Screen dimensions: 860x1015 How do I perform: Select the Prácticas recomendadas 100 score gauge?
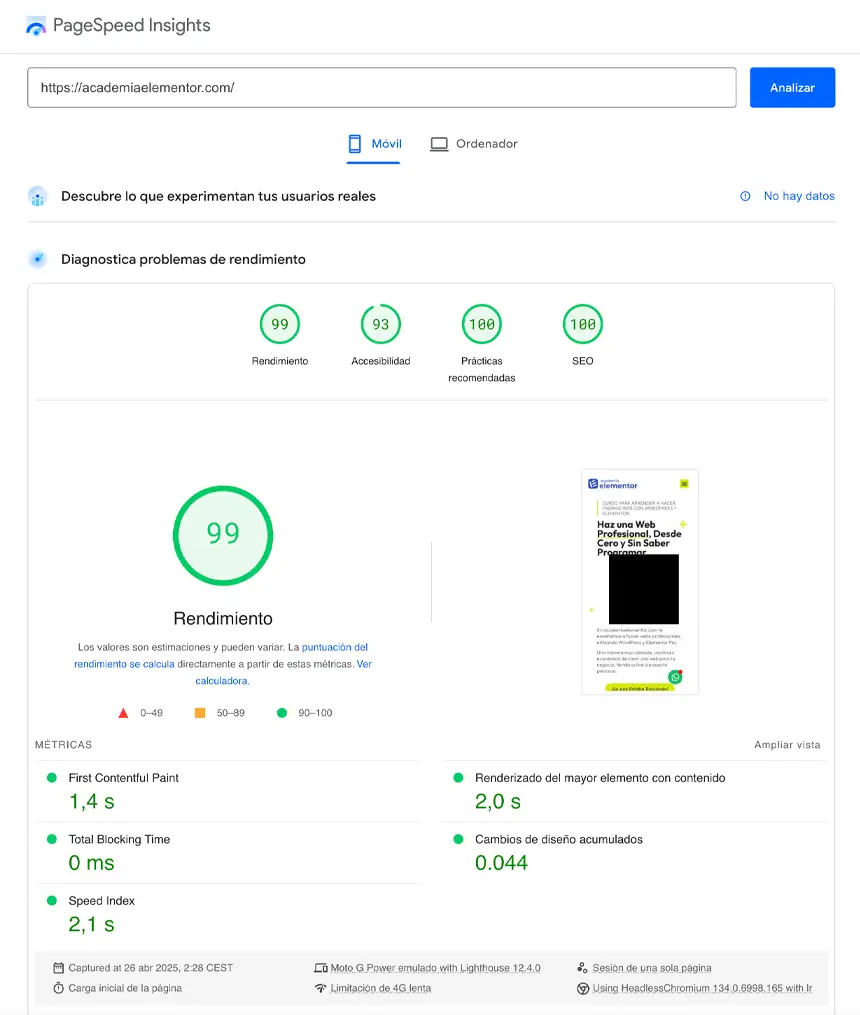pyautogui.click(x=481, y=324)
